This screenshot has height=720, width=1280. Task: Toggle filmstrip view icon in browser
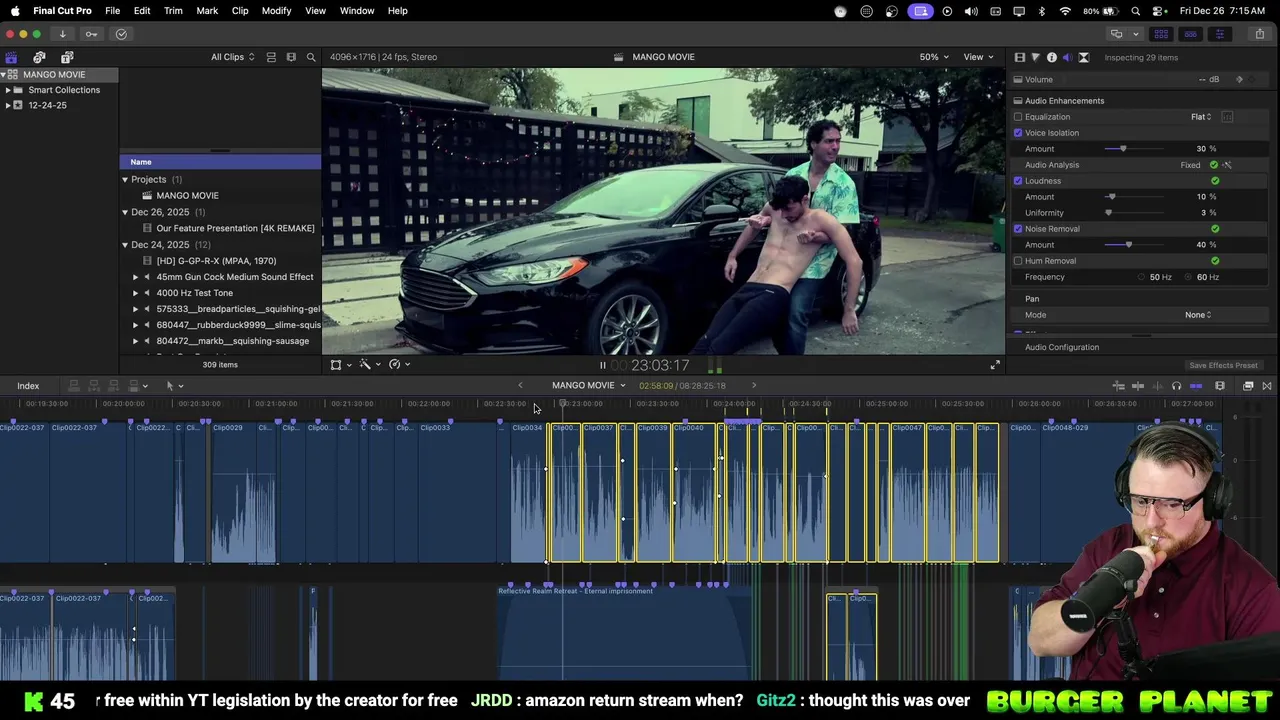click(x=291, y=57)
